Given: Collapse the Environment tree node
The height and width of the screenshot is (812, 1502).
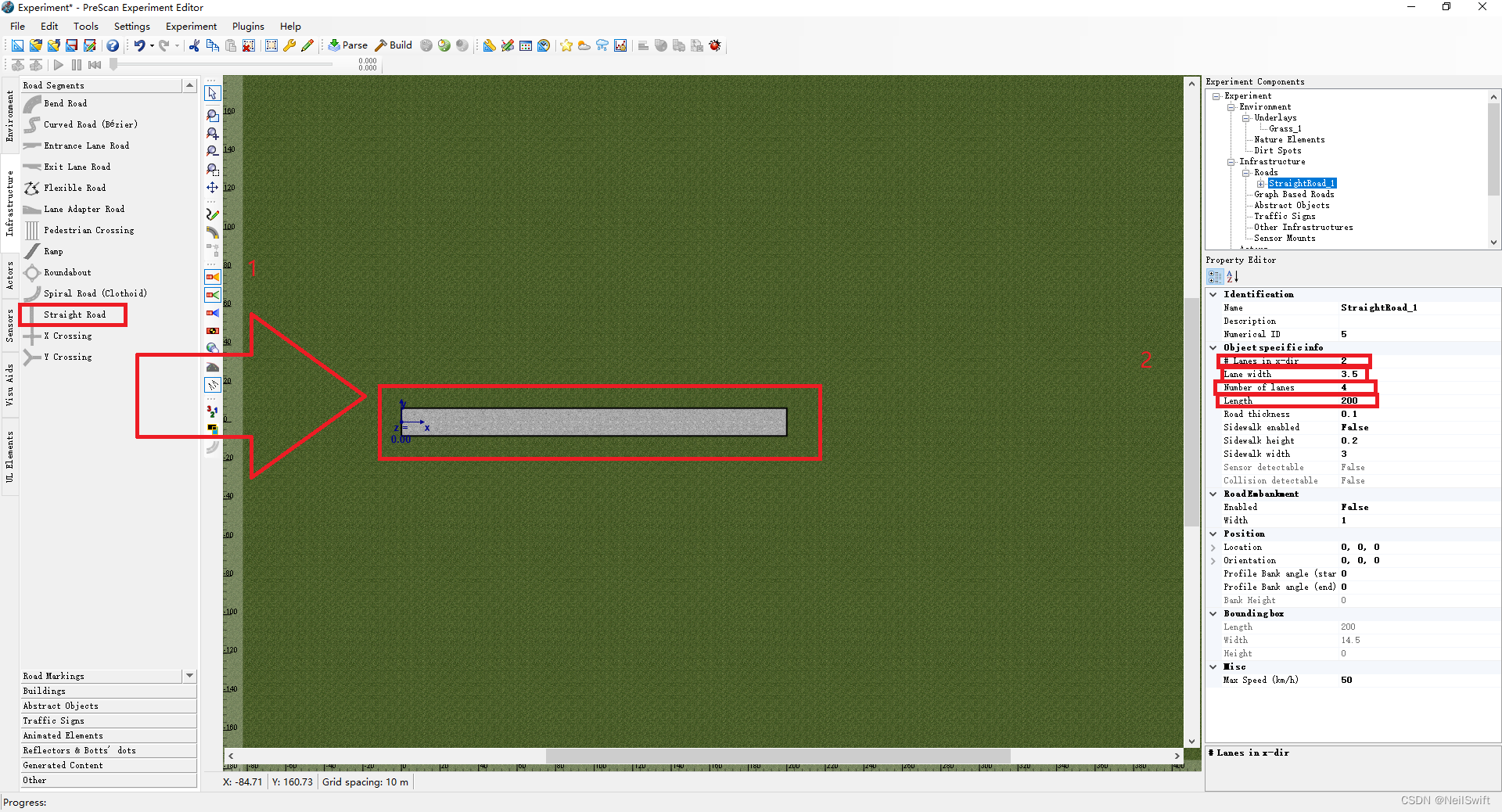Looking at the screenshot, I should [x=1231, y=107].
